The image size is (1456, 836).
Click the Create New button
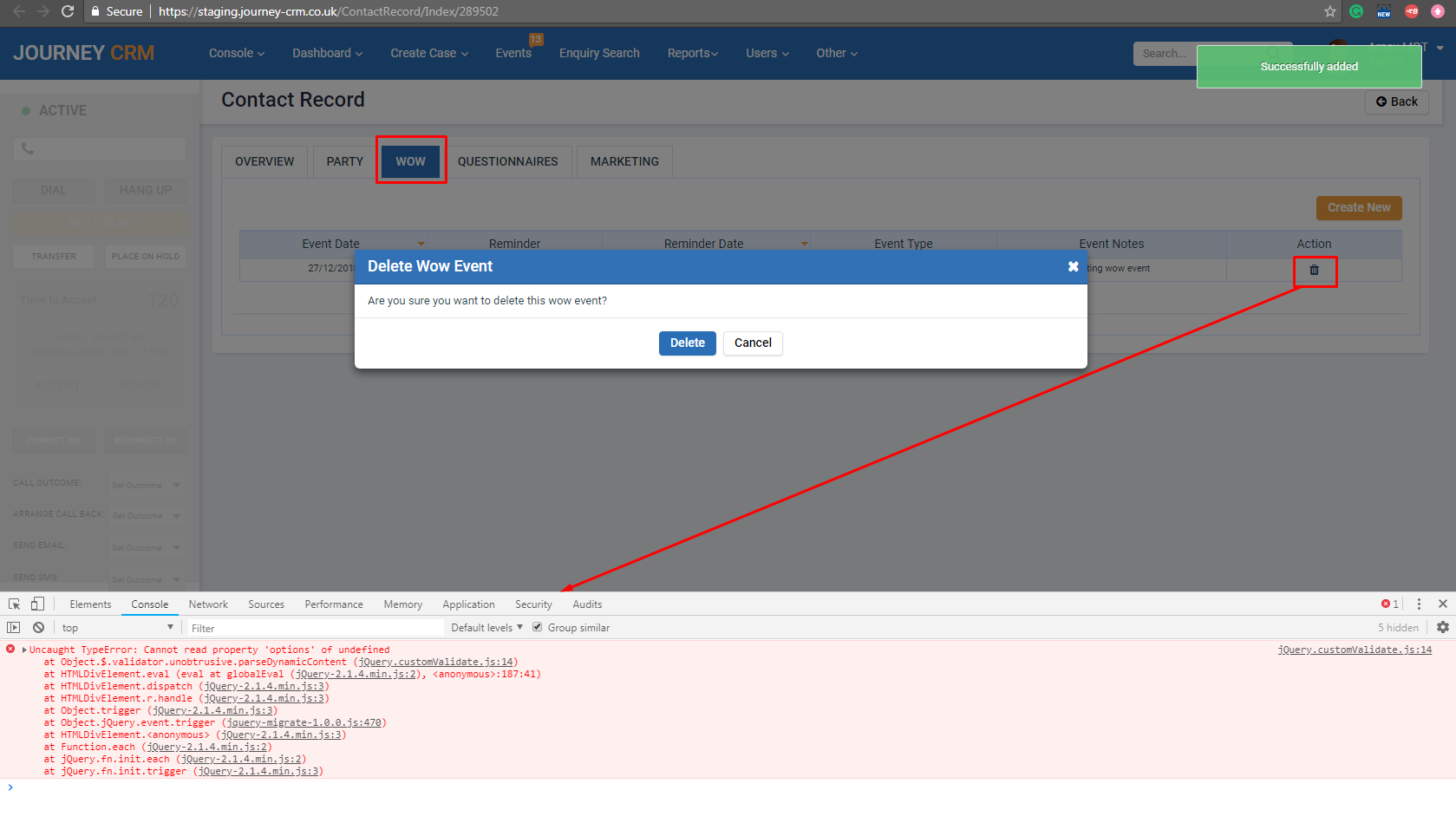click(1359, 207)
